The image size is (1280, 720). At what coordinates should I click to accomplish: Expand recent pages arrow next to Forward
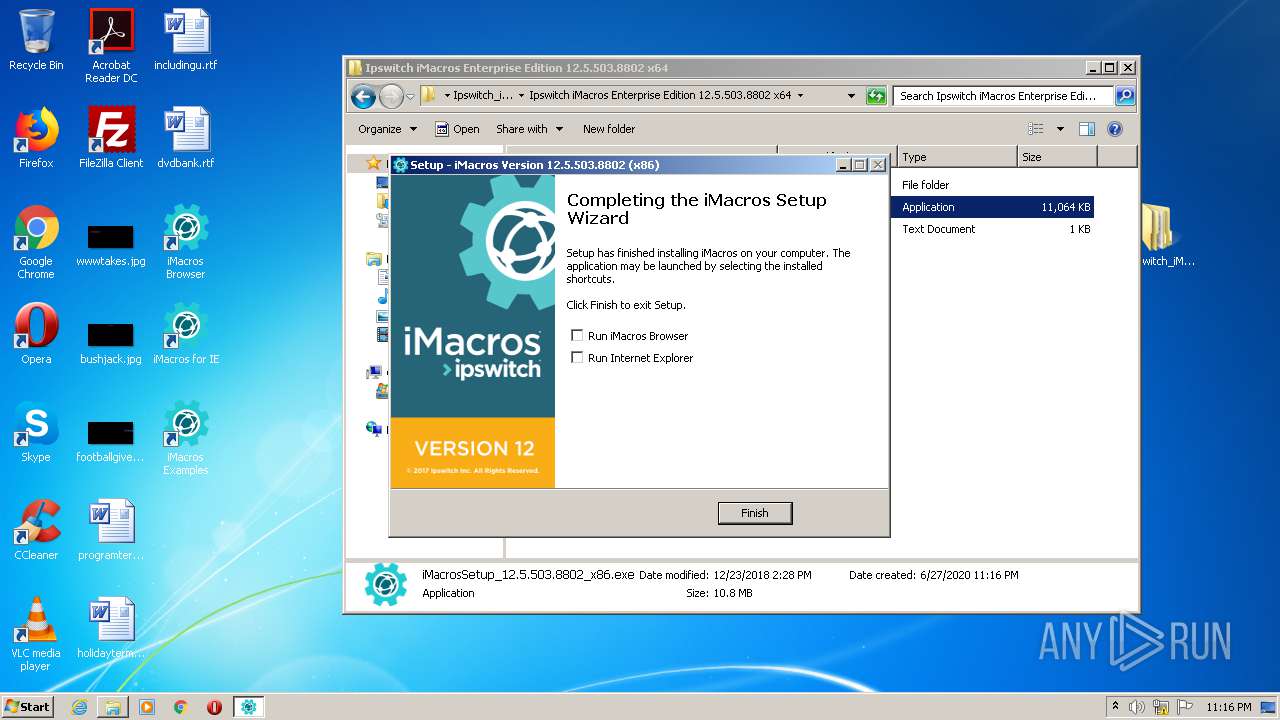410,97
